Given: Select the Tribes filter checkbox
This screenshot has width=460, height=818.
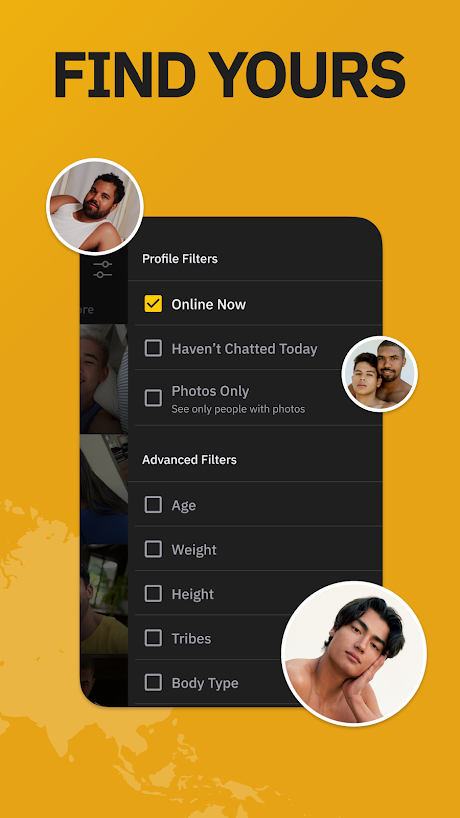Looking at the screenshot, I should pyautogui.click(x=153, y=637).
